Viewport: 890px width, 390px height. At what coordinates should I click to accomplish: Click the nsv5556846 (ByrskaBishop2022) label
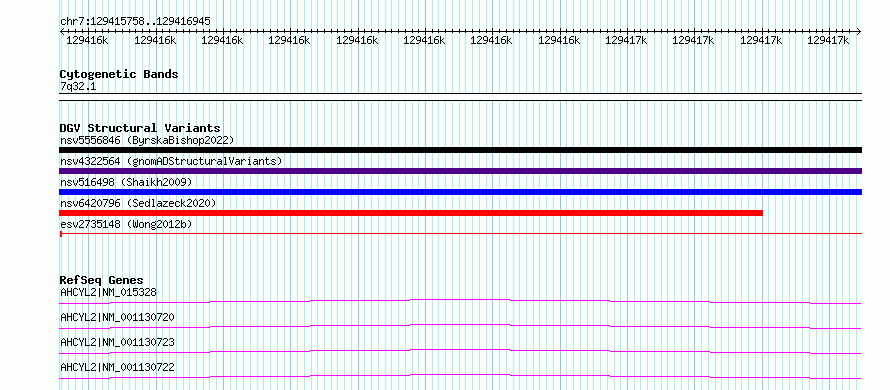coord(147,140)
